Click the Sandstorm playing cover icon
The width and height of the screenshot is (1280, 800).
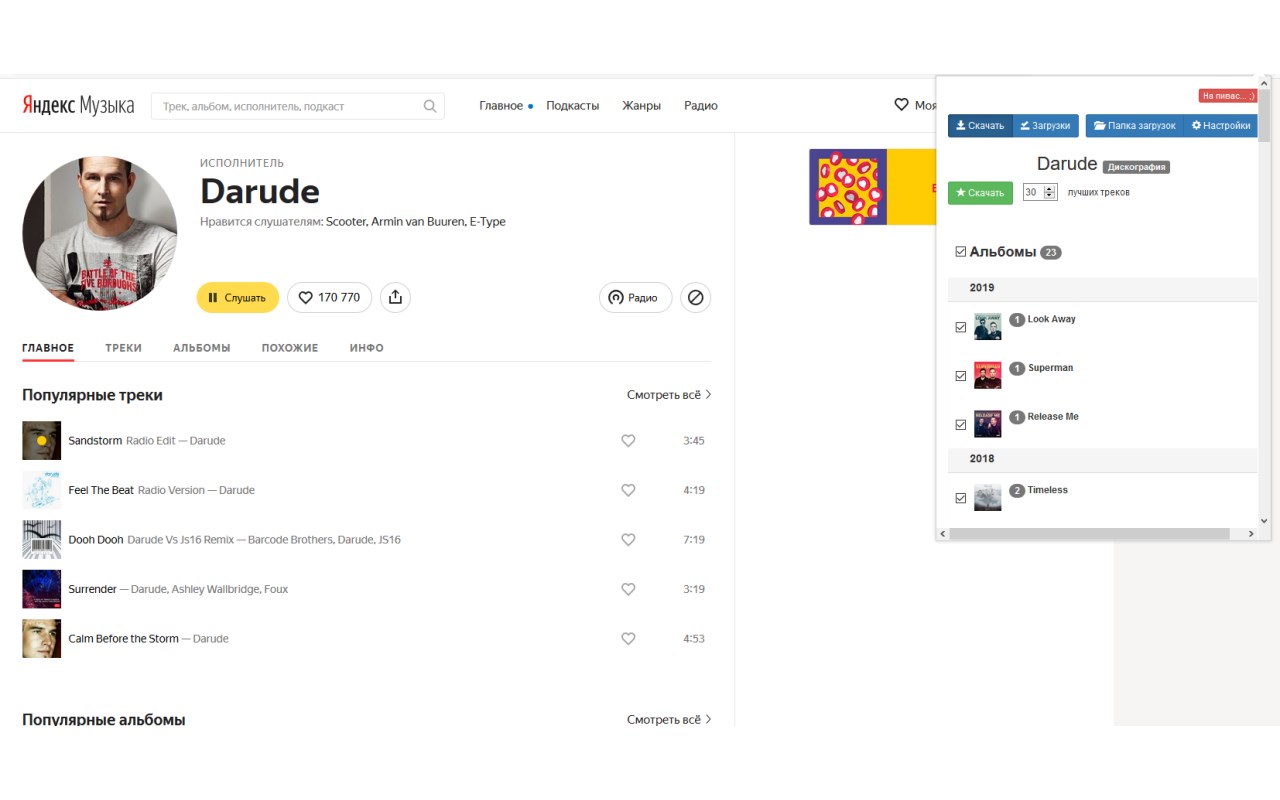pos(41,440)
